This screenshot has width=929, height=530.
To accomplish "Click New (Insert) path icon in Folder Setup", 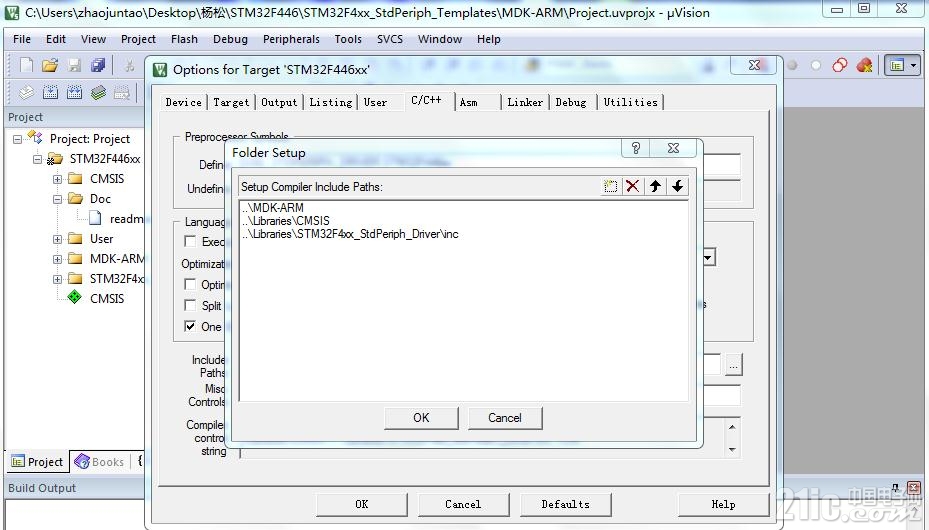I will click(x=610, y=187).
